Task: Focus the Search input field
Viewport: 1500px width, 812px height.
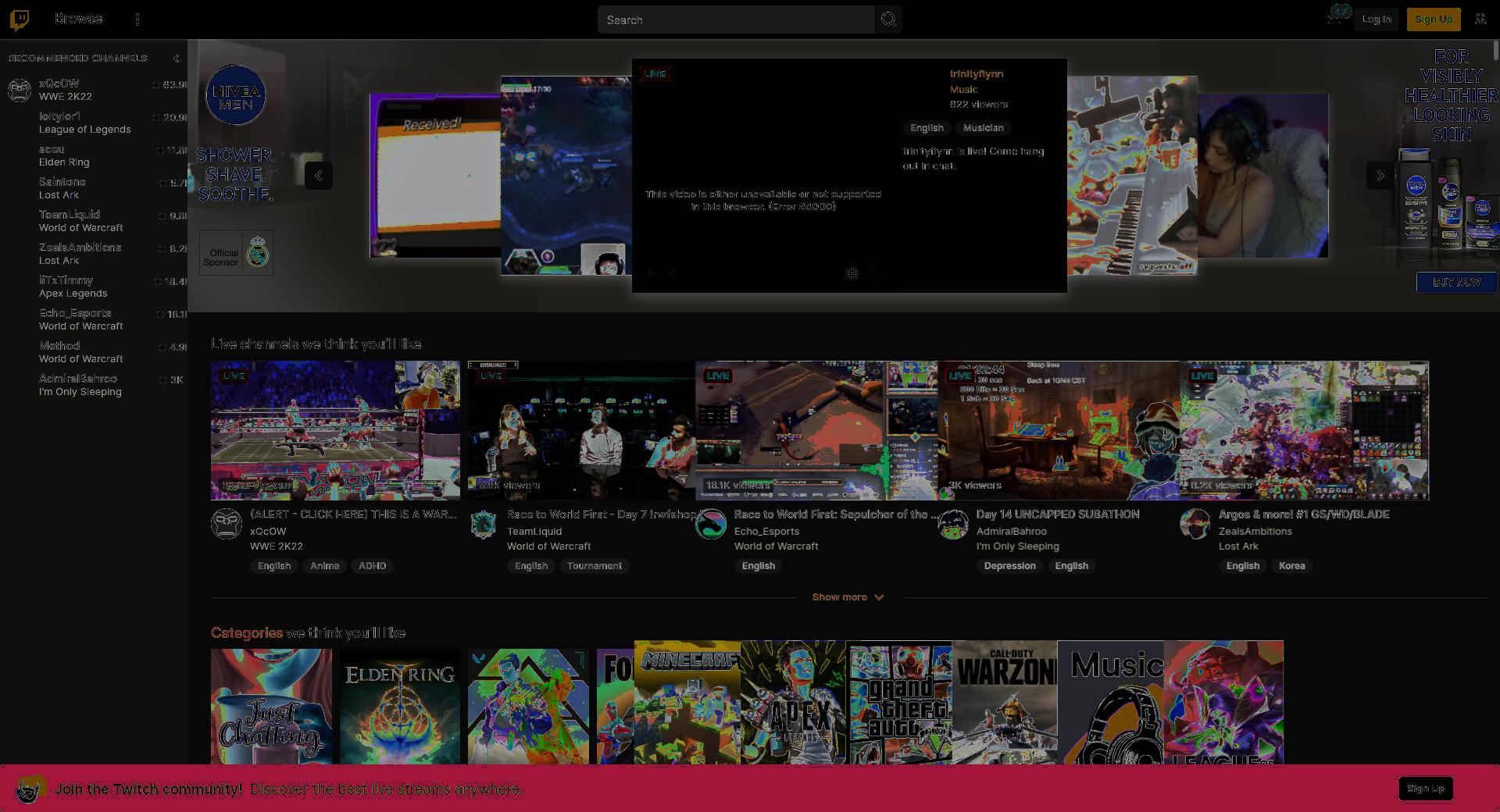Action: tap(736, 20)
